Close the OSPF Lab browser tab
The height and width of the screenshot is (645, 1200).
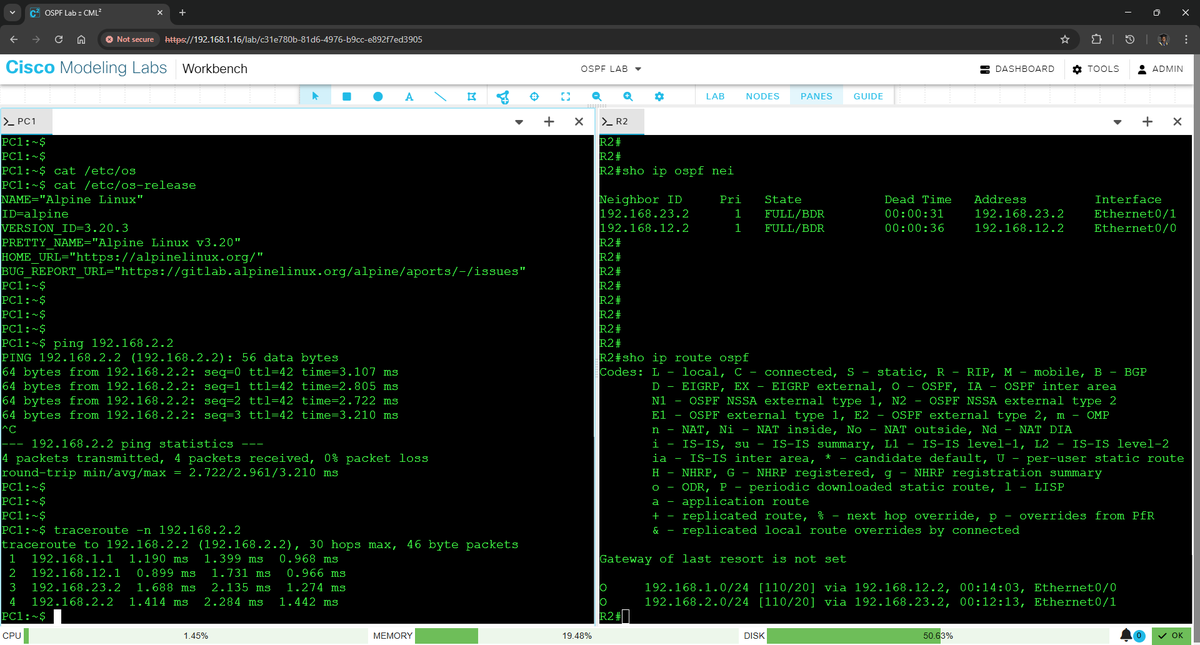159,12
